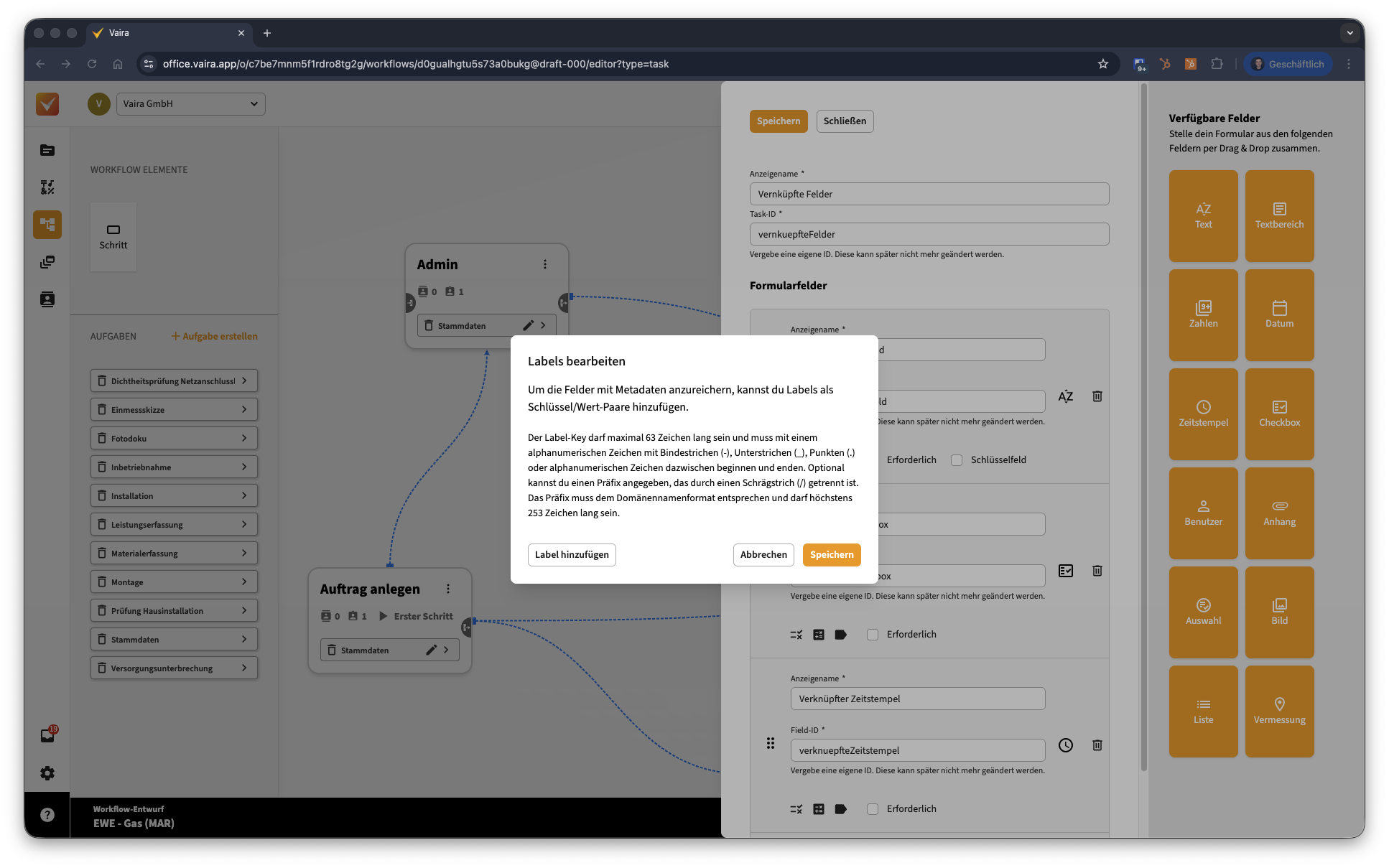Click the Label hinzufügen button
1389x868 pixels.
click(572, 555)
